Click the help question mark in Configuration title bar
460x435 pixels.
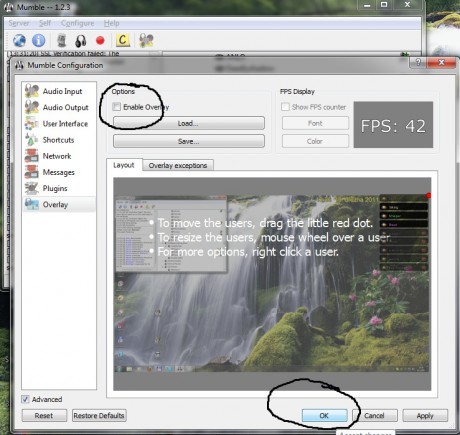click(418, 62)
